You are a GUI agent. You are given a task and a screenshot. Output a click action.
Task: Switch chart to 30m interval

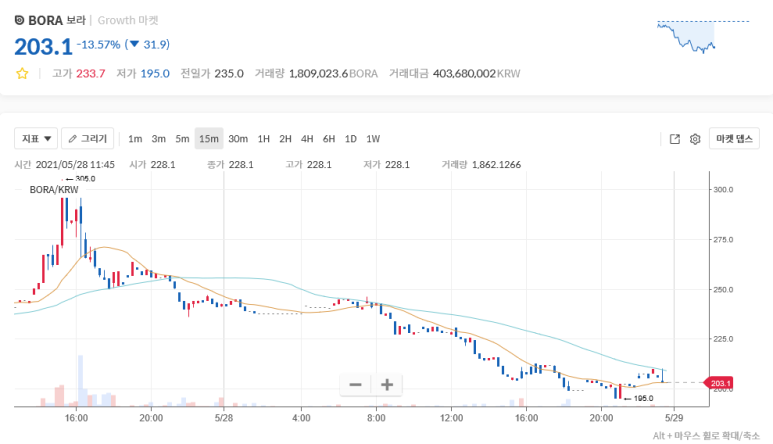(x=238, y=139)
